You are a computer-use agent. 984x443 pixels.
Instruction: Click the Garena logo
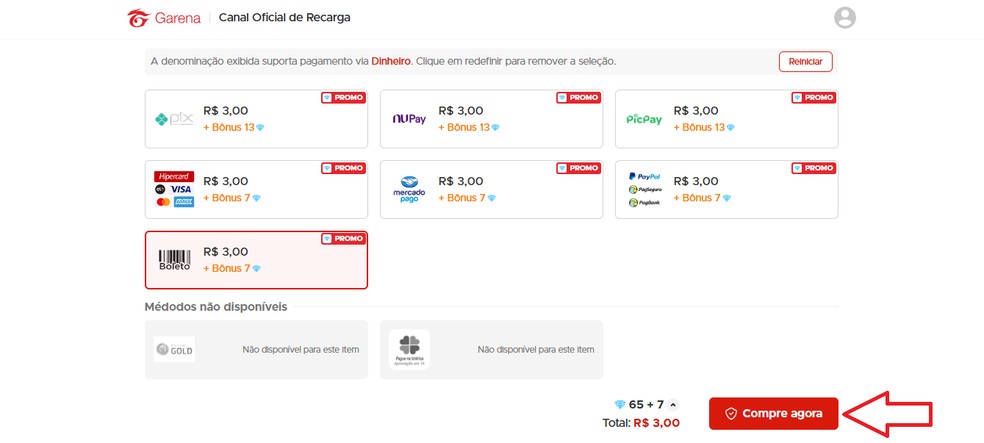tap(164, 18)
